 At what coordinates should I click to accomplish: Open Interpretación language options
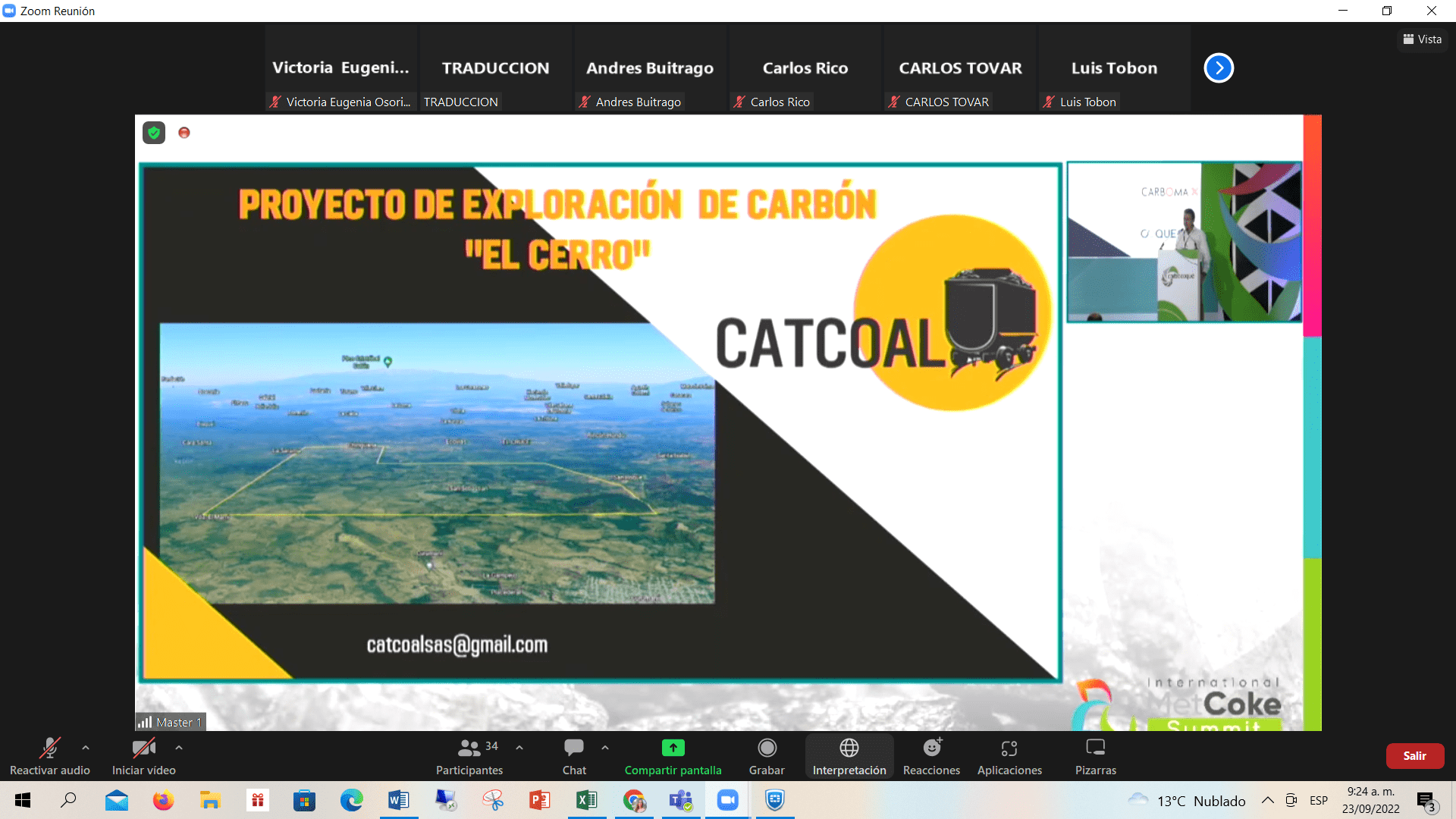coord(849,756)
